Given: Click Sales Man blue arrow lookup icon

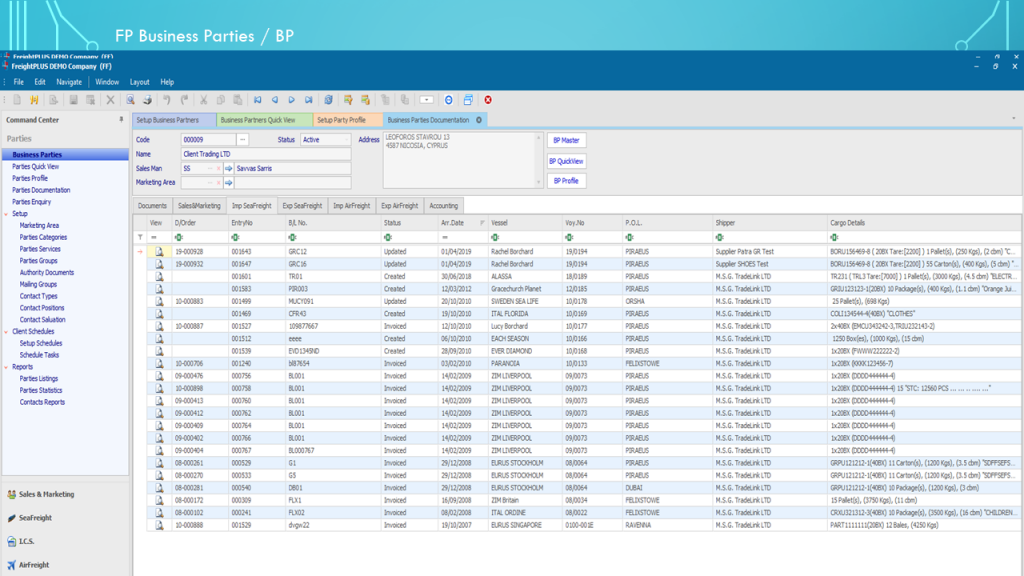Looking at the screenshot, I should tap(228, 169).
